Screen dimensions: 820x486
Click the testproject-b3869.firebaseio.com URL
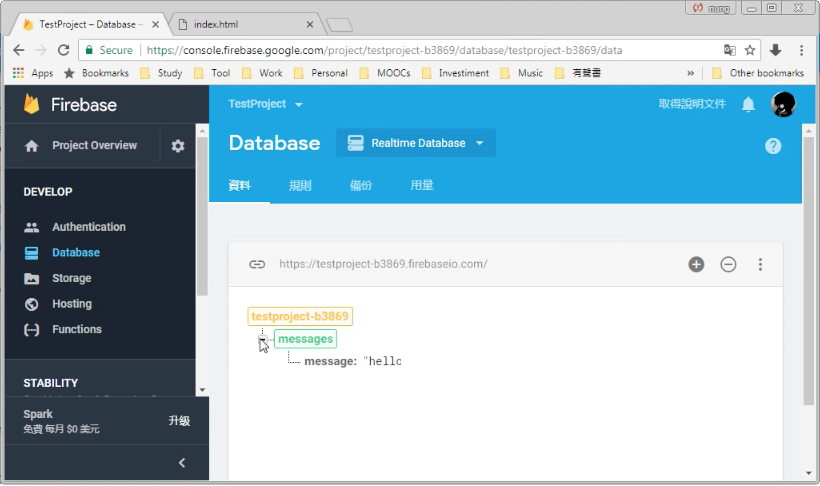click(383, 264)
